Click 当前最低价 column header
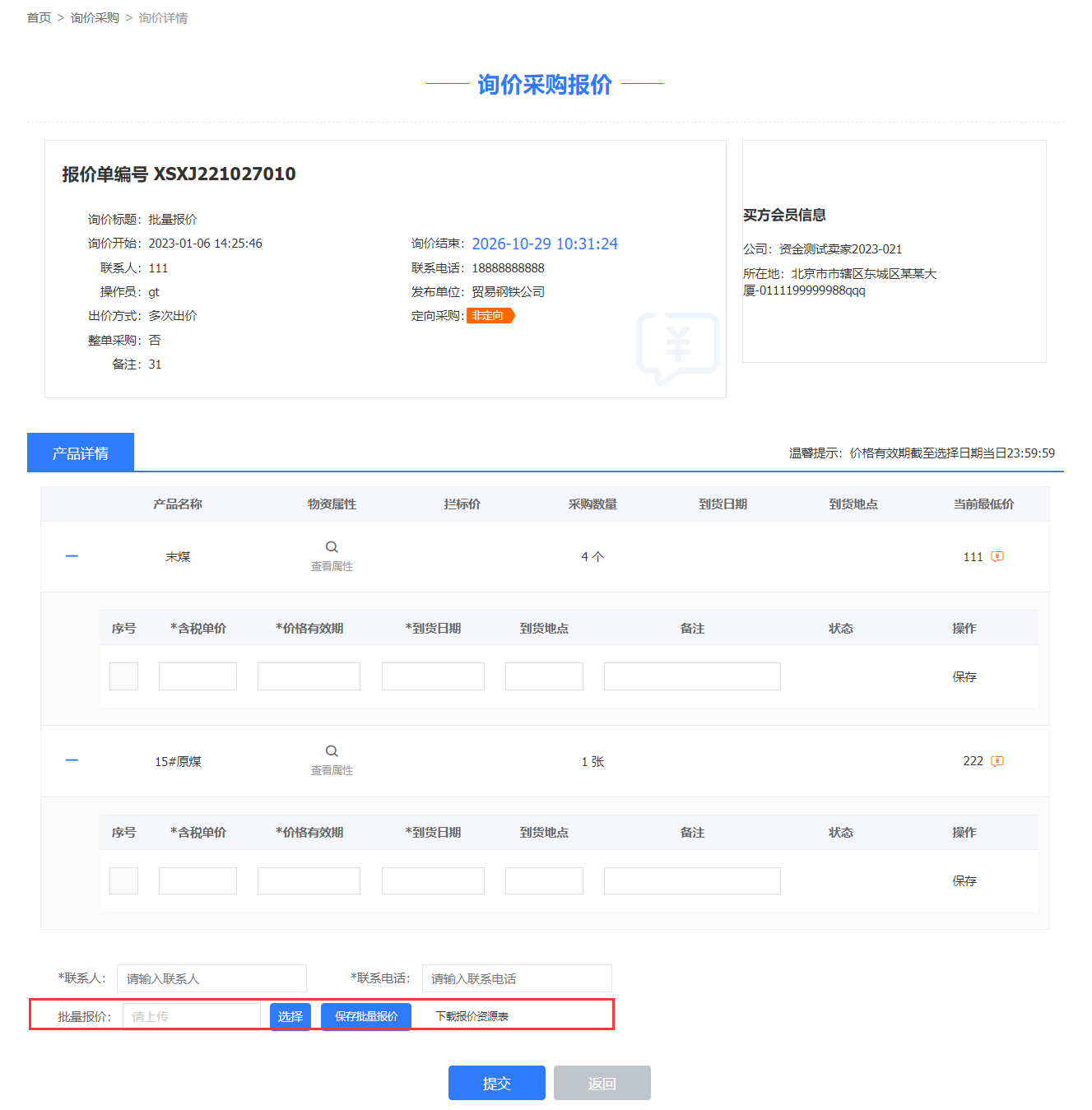The width and height of the screenshot is (1092, 1110). point(983,504)
